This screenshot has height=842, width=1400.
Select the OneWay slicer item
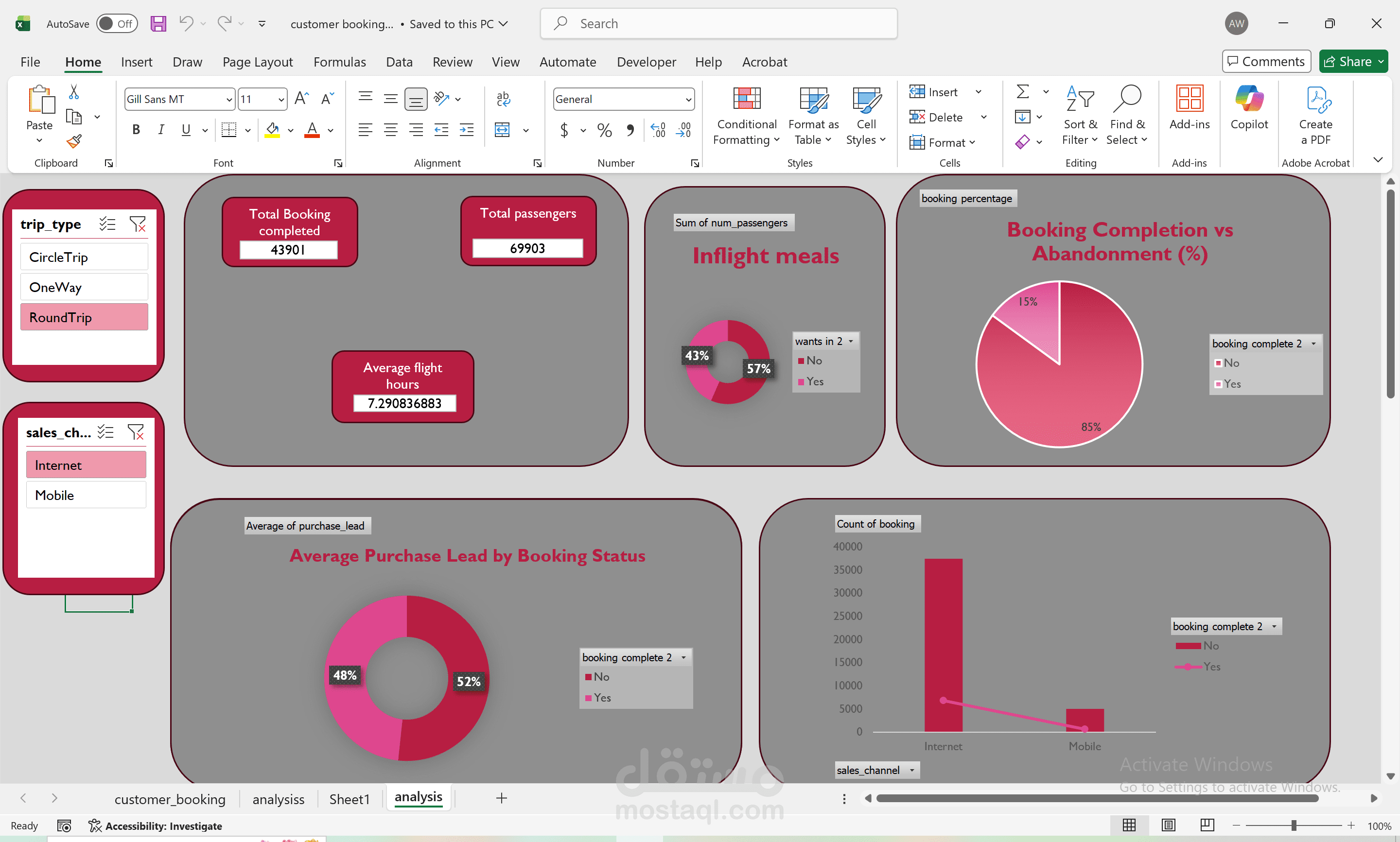[x=84, y=287]
